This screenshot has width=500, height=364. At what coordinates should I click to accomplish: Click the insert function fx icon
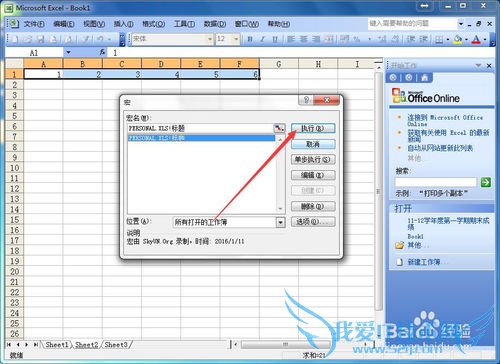pos(102,52)
